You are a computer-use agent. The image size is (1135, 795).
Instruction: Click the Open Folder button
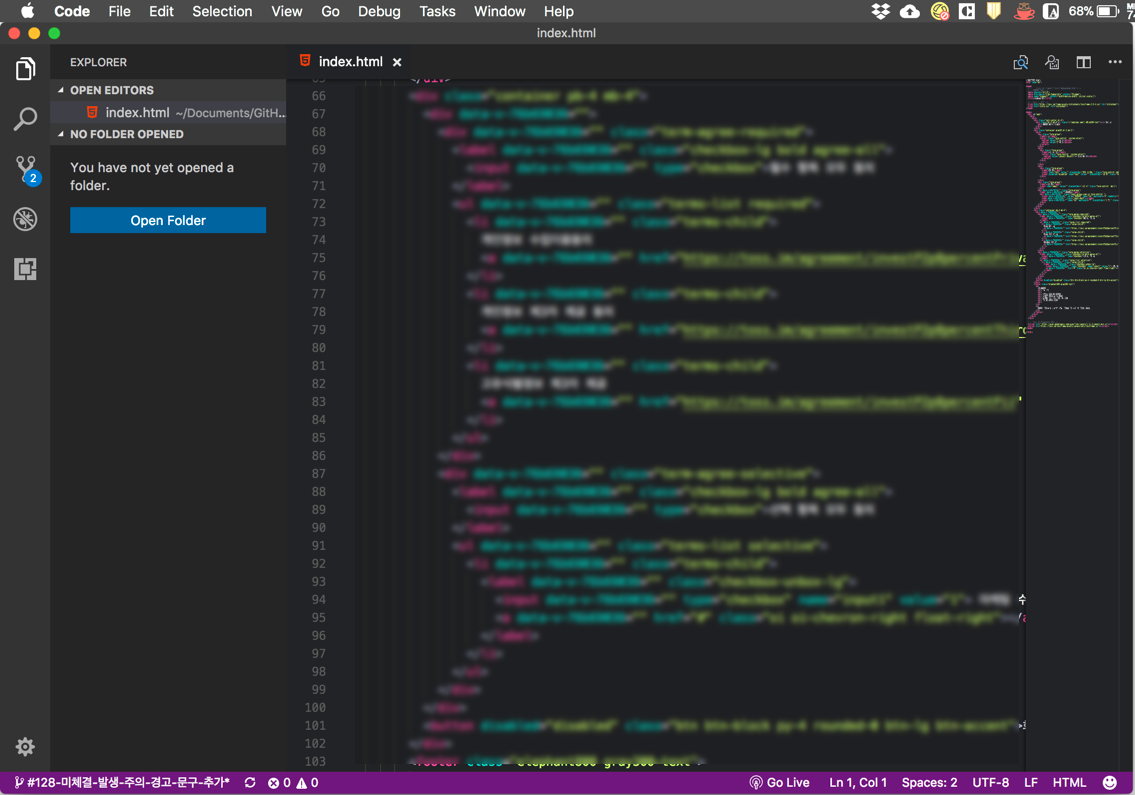168,220
